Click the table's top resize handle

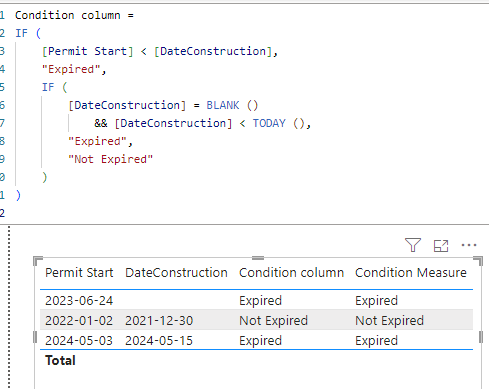[x=258, y=258]
